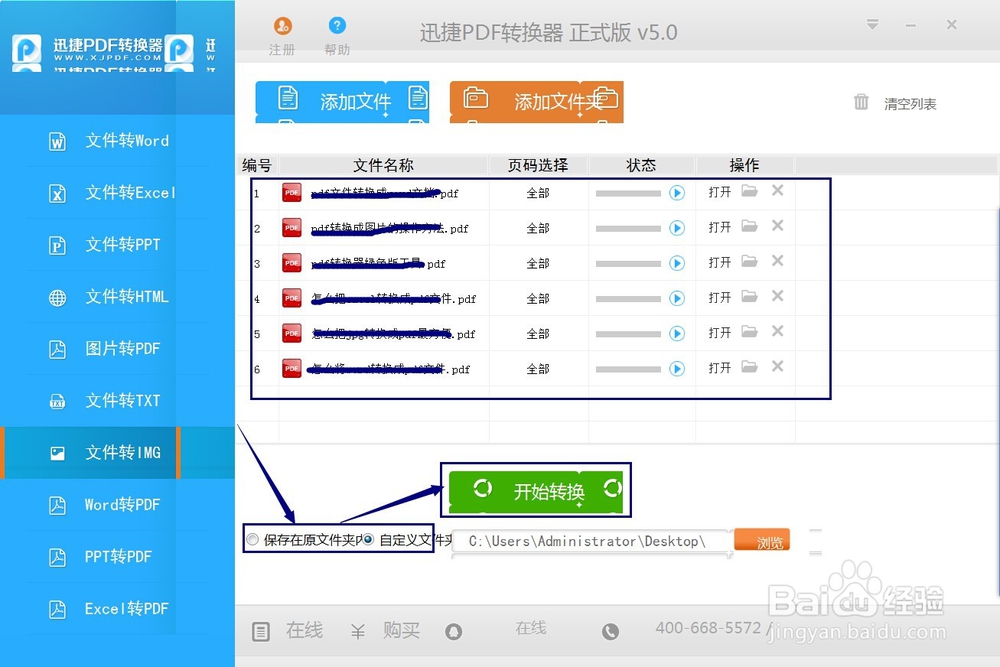Open output folder icon for row 3

point(749,261)
